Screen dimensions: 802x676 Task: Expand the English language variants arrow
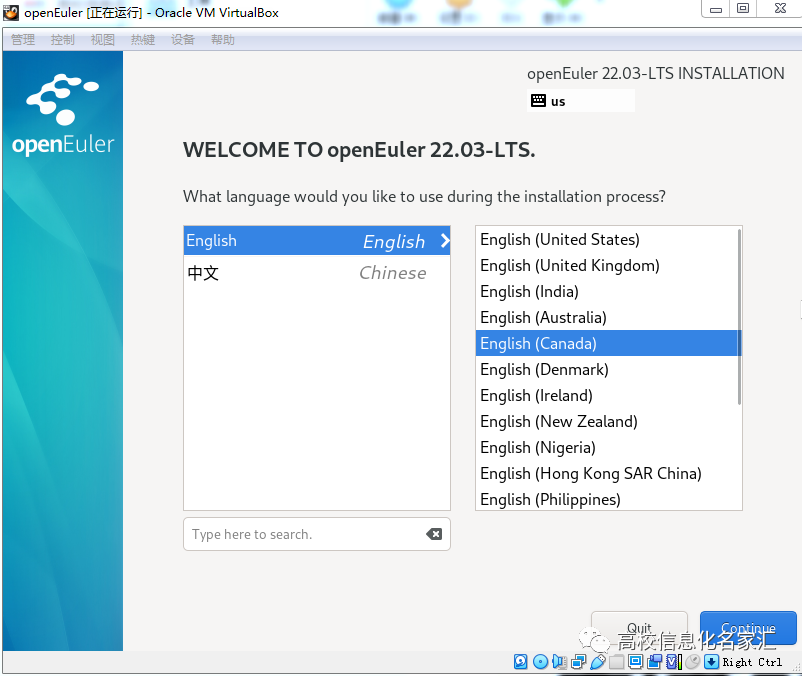coord(443,240)
